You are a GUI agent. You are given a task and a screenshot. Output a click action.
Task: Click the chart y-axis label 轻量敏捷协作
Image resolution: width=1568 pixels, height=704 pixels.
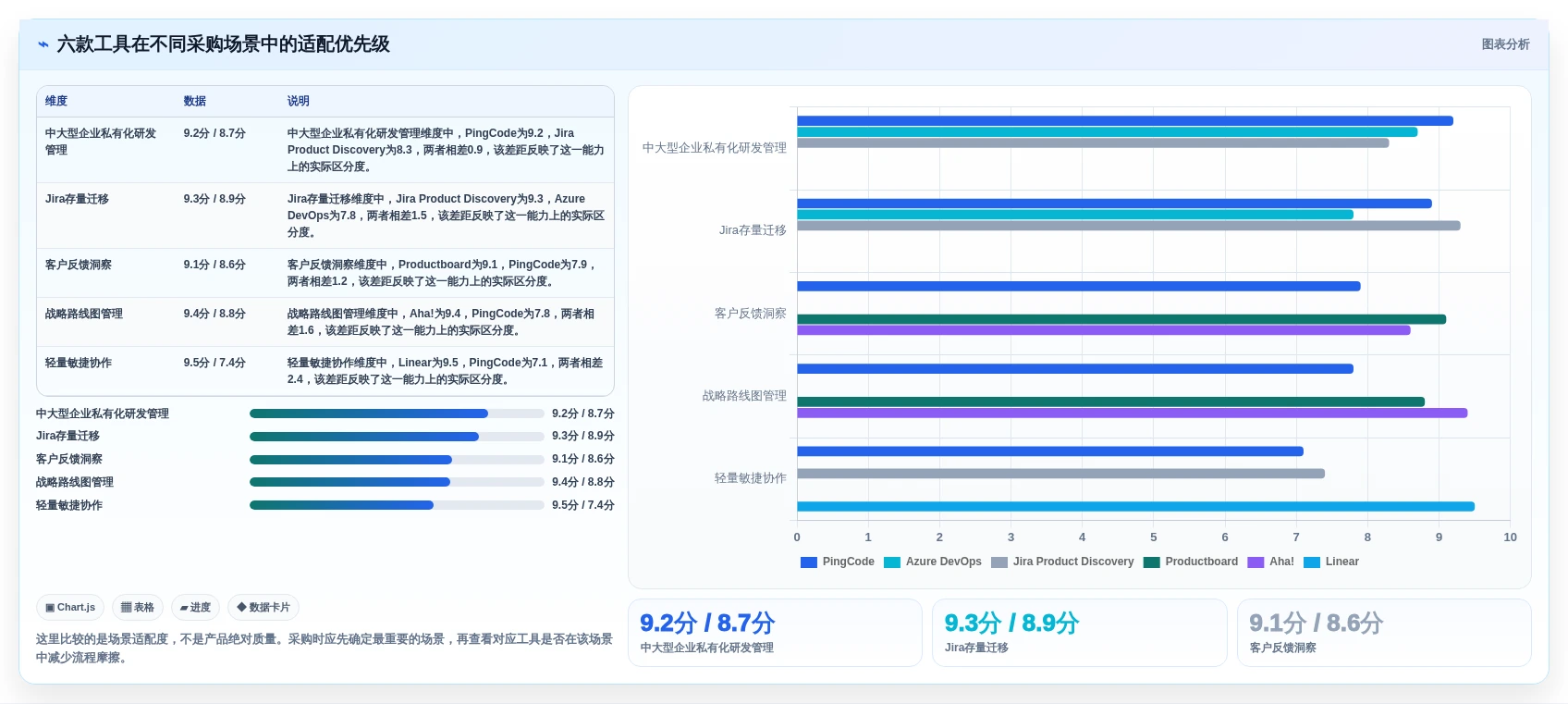(750, 478)
